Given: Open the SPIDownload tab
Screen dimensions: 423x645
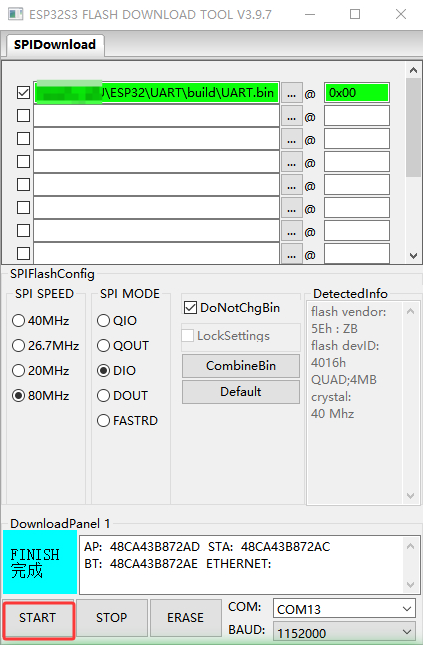Looking at the screenshot, I should click(55, 44).
